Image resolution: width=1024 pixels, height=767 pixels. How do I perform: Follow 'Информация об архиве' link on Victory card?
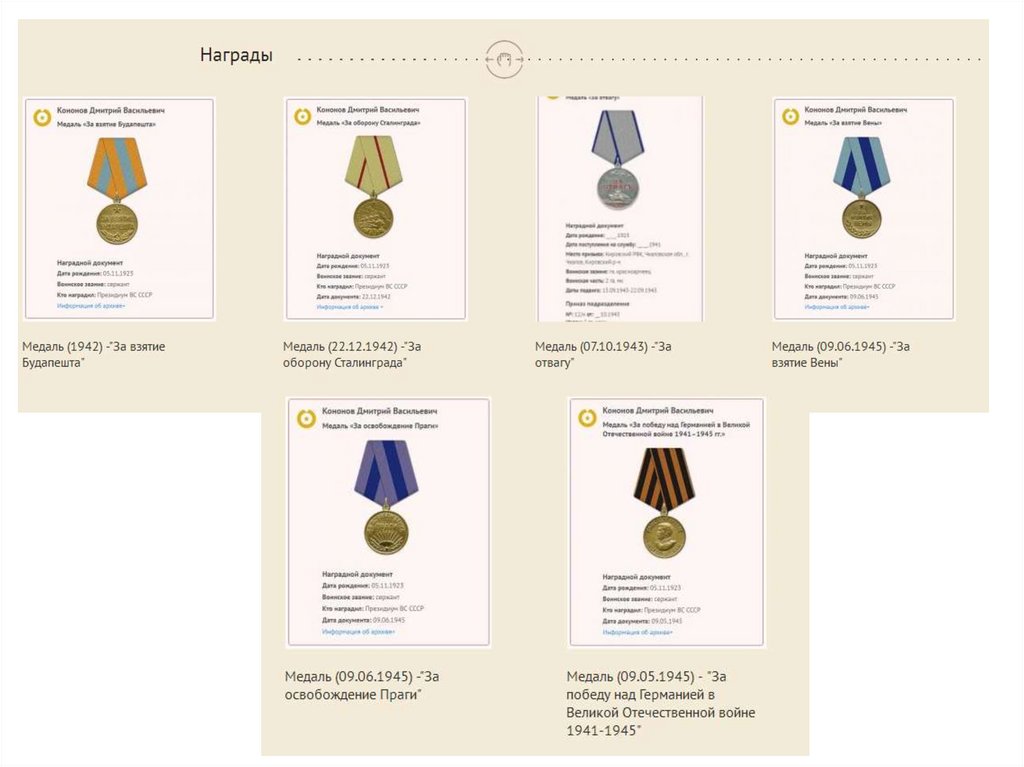point(637,632)
